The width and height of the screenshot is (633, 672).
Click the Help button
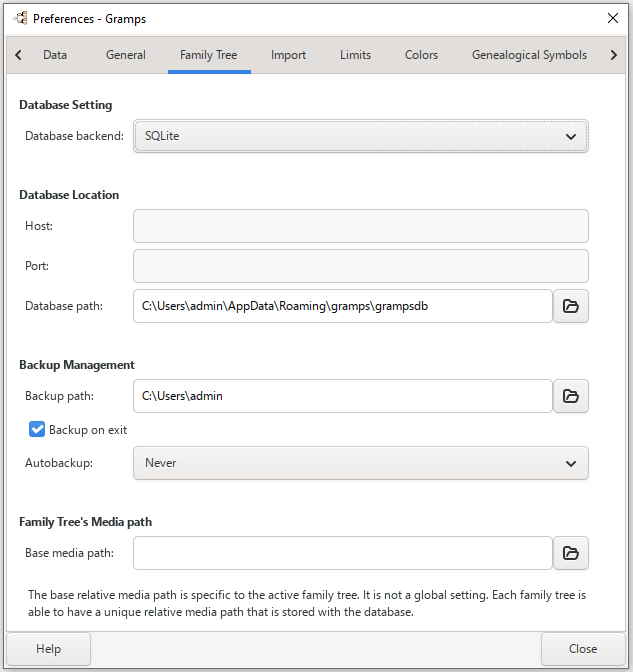point(48,649)
